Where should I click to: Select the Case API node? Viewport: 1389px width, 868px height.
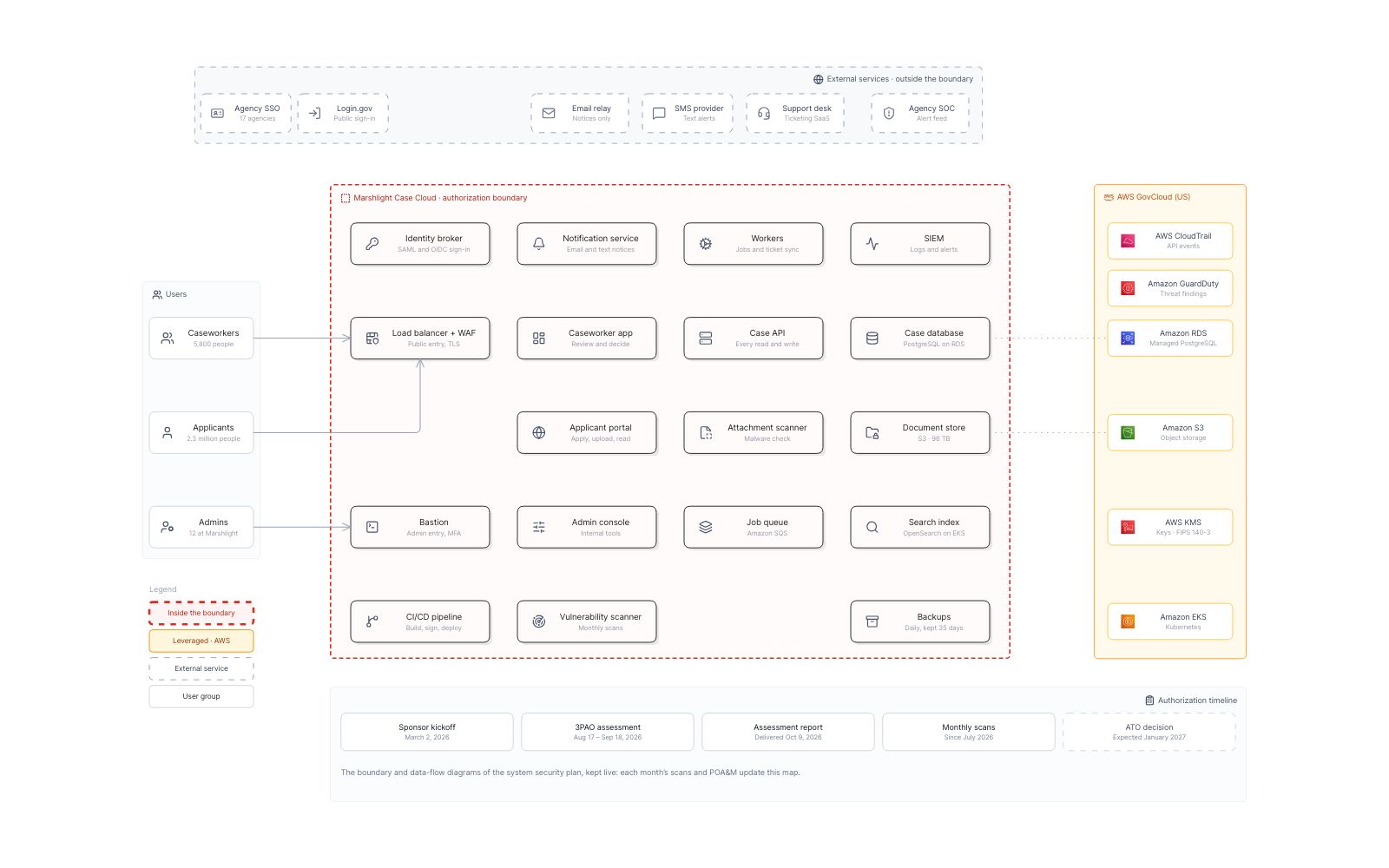tap(754, 339)
